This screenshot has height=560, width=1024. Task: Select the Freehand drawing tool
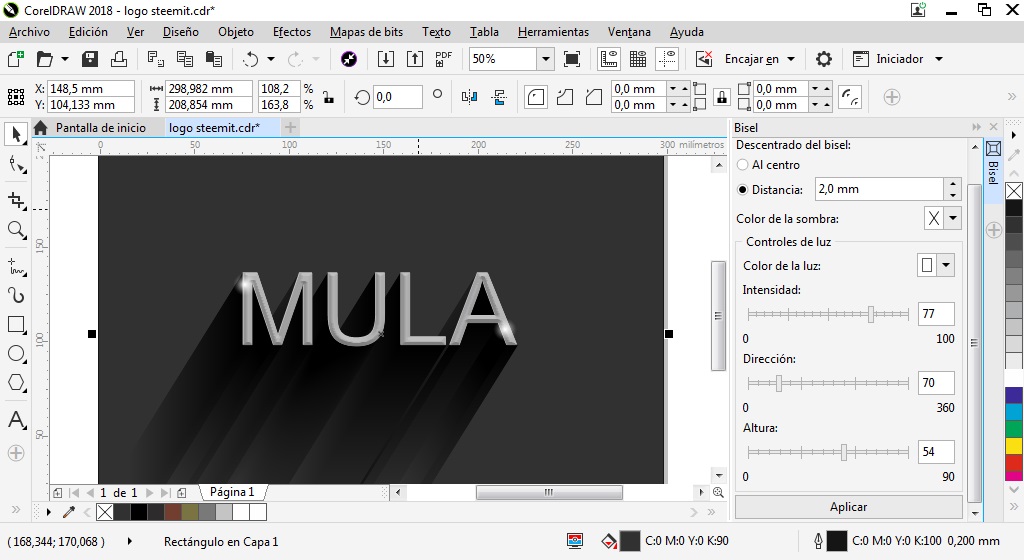tap(16, 267)
